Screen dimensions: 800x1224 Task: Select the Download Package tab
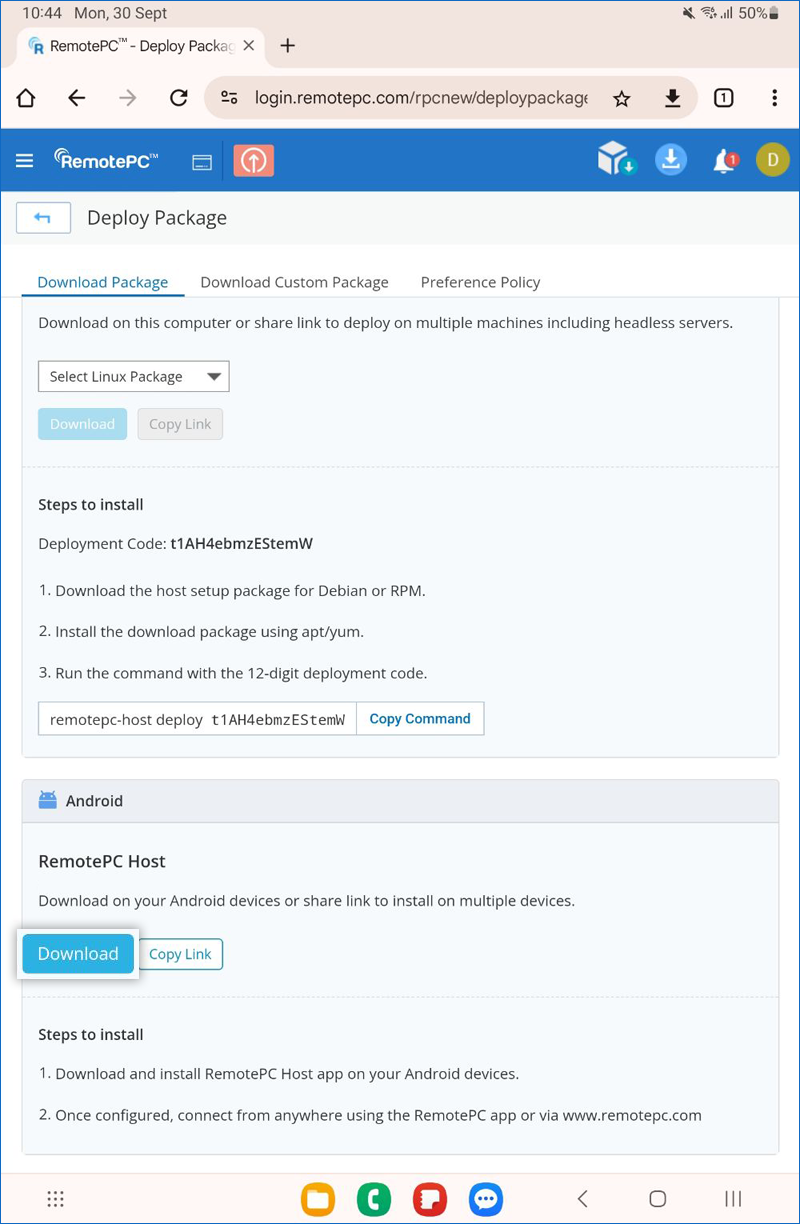(x=103, y=282)
